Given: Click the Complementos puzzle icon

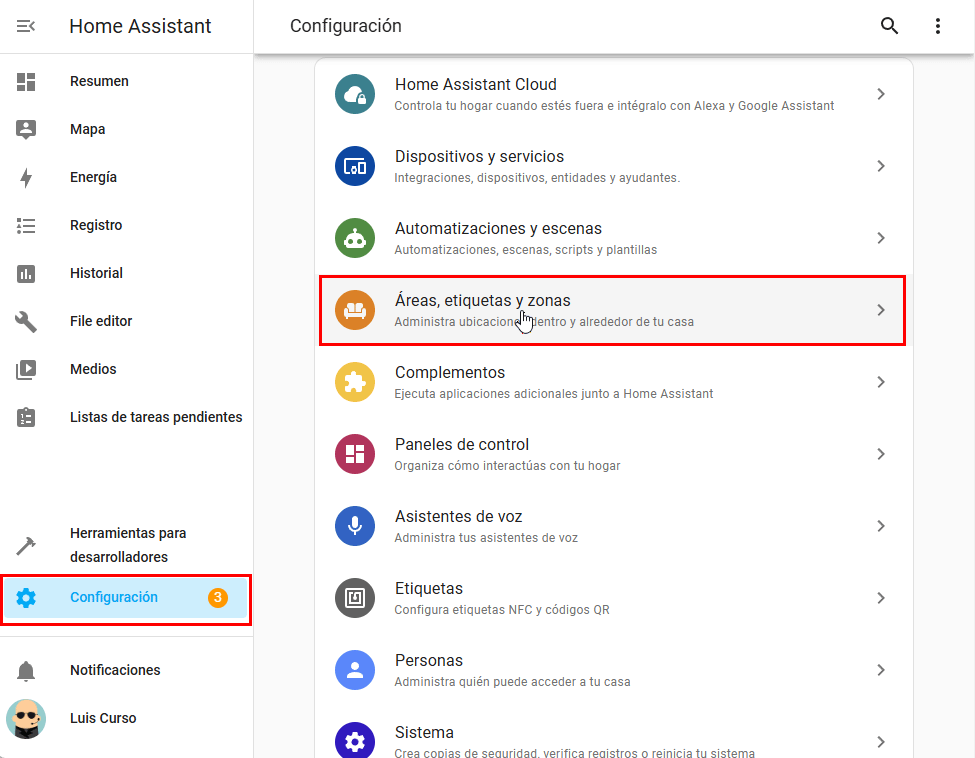Looking at the screenshot, I should click(355, 382).
